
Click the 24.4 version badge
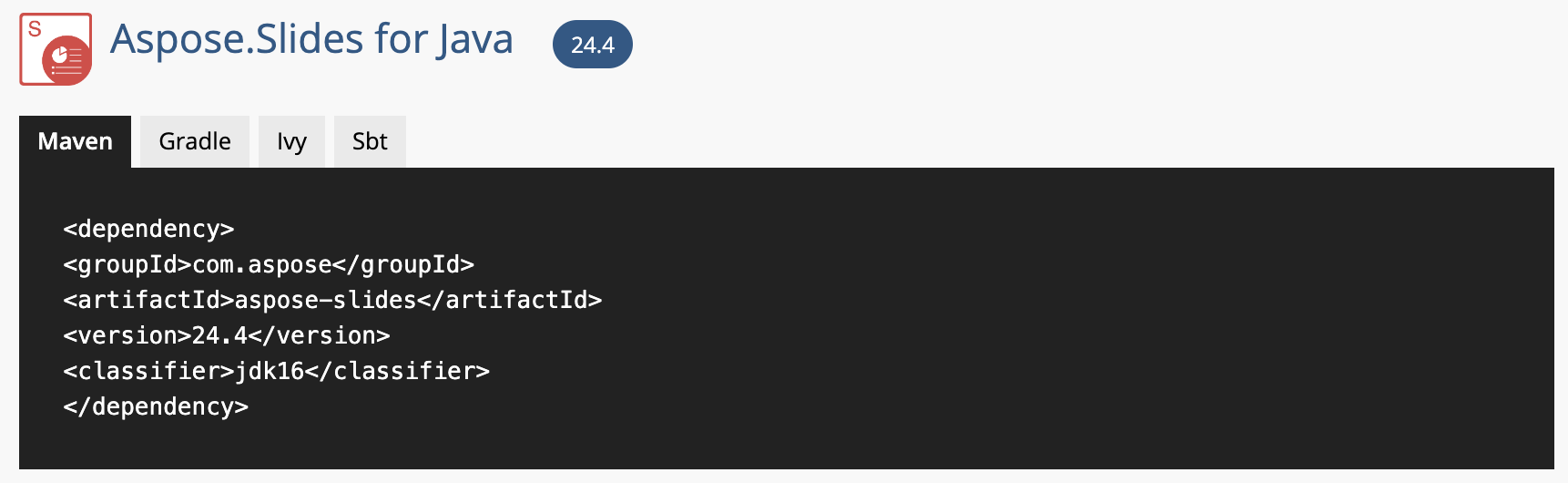[x=592, y=45]
